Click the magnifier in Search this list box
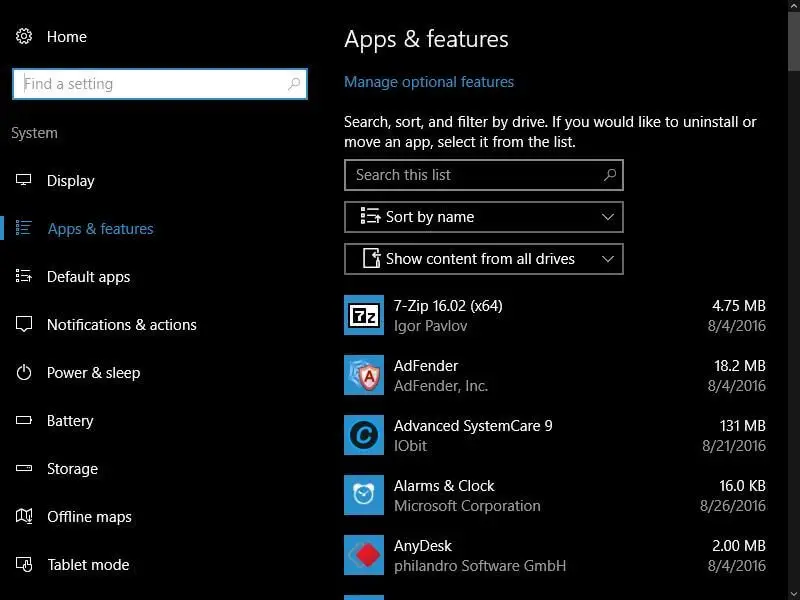Screen dimensions: 800x600 point(610,175)
